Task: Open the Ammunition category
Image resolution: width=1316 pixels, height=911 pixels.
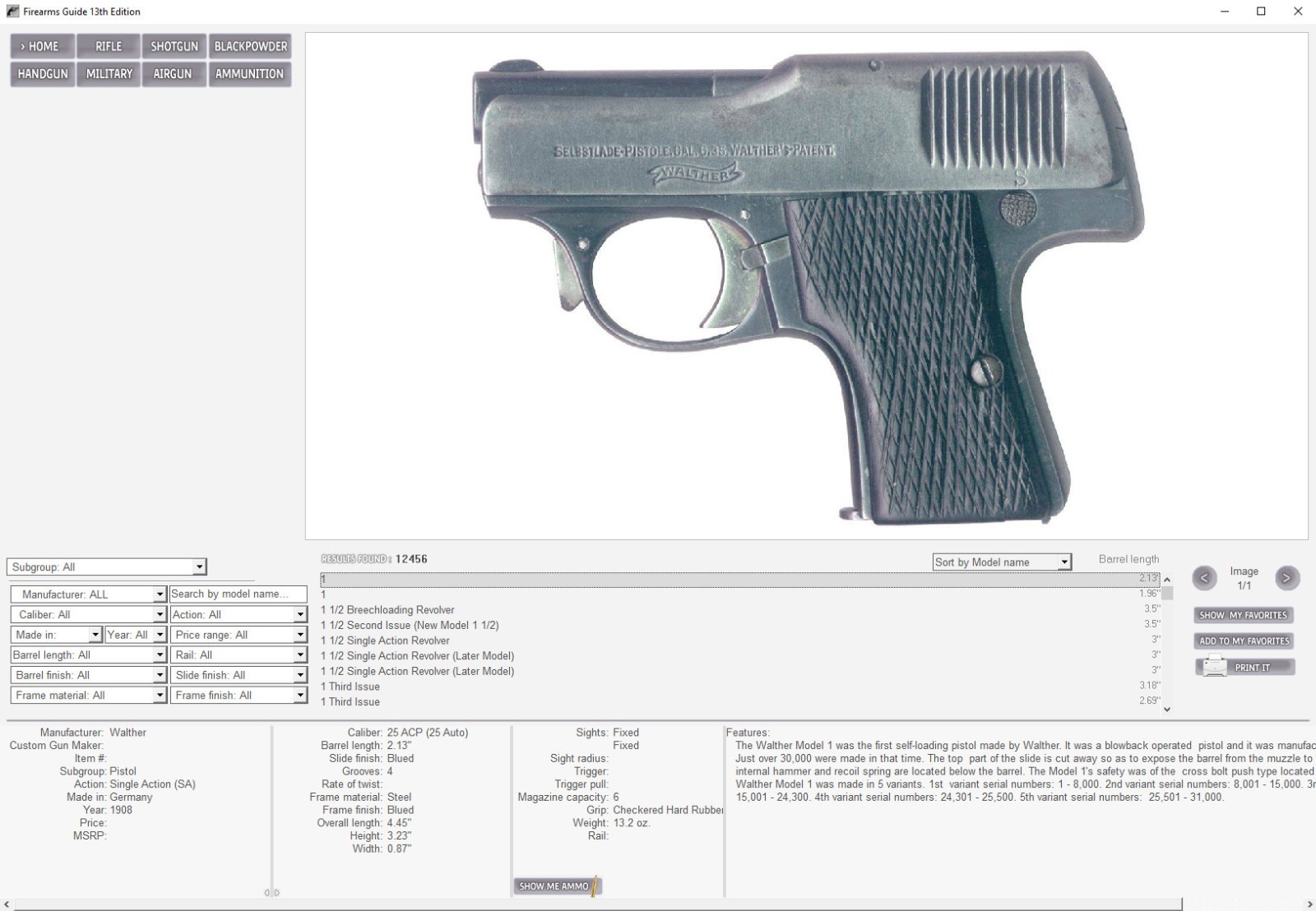Action: click(250, 74)
